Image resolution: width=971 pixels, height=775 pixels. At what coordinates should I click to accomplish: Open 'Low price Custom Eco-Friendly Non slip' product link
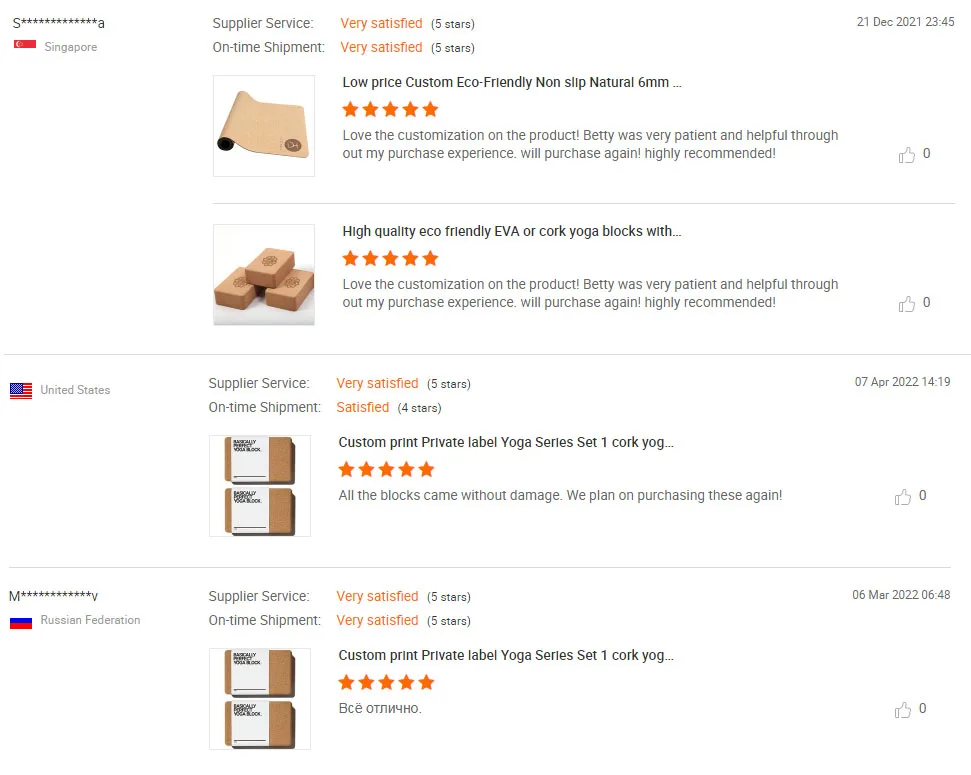pos(512,83)
